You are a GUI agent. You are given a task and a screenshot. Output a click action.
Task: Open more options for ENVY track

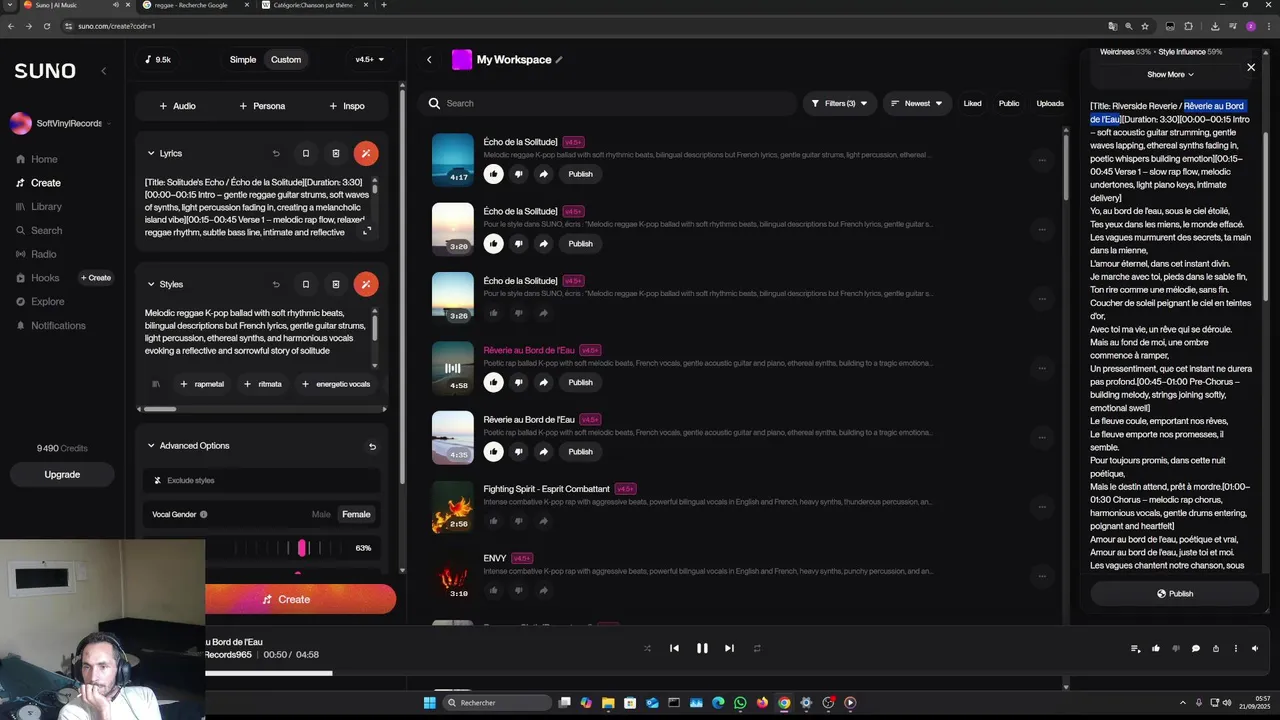[1042, 576]
